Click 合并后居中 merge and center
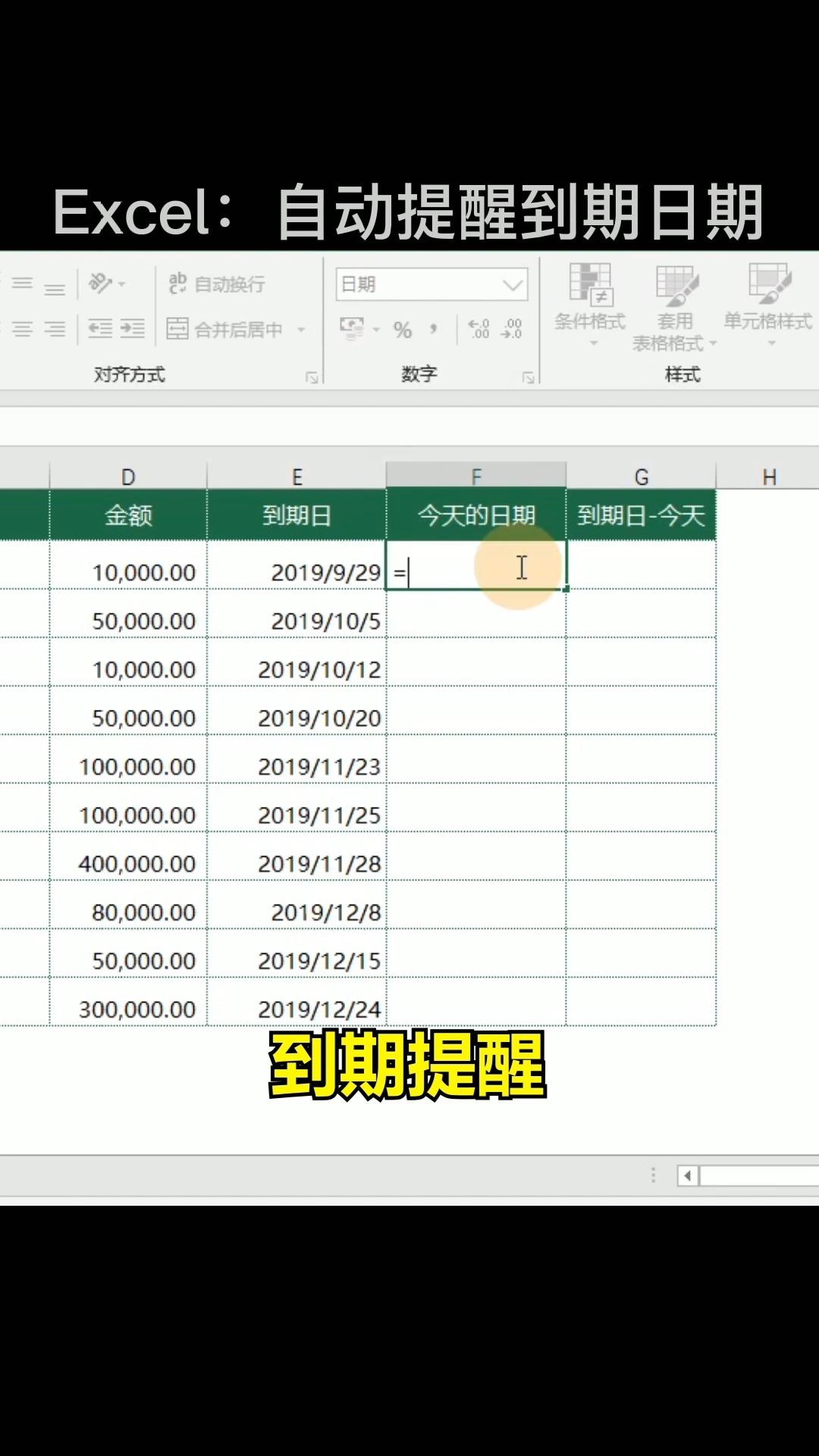This screenshot has height=1456, width=819. click(225, 329)
